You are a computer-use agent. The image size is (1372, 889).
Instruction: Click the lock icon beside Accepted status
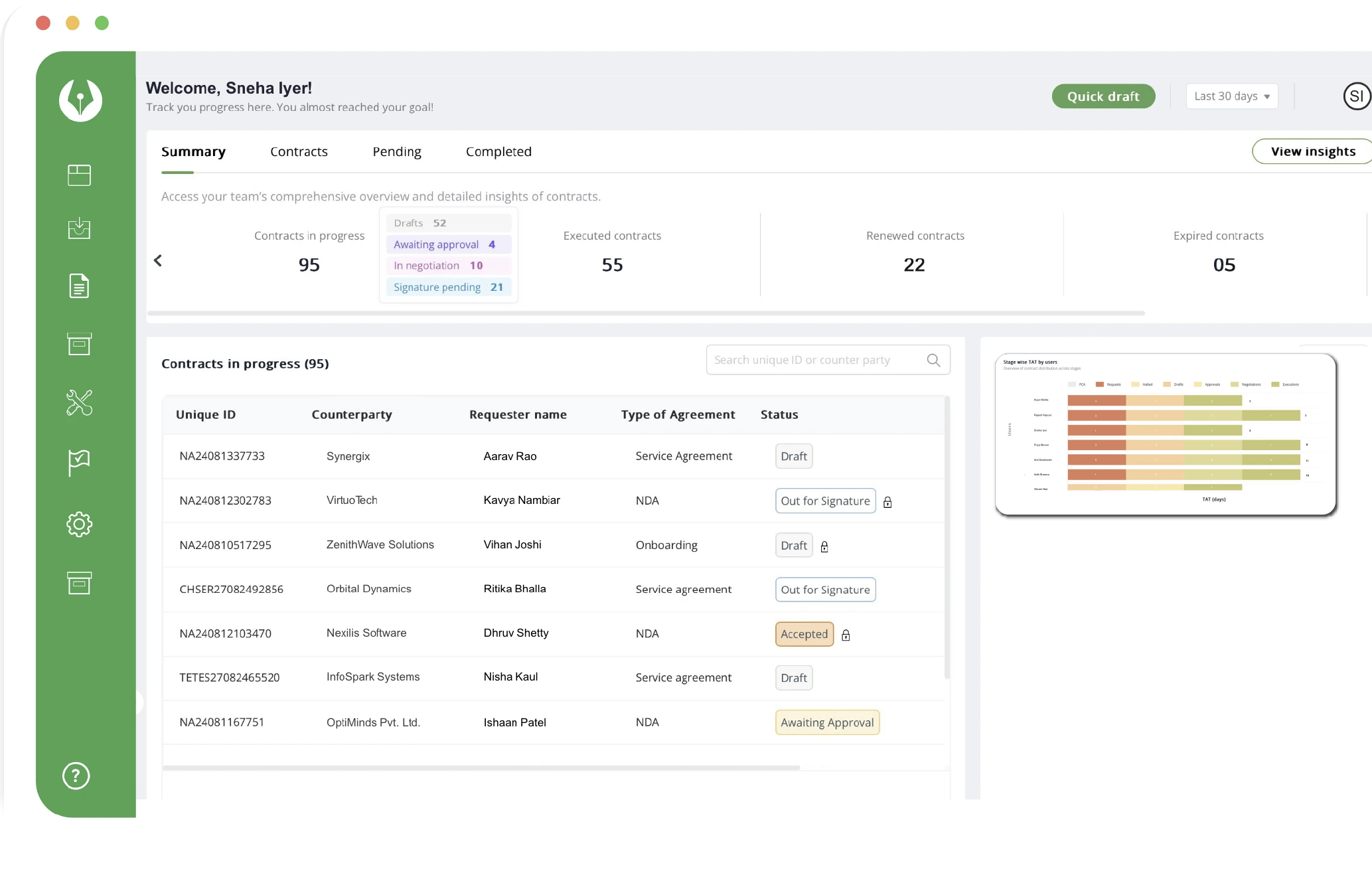846,635
